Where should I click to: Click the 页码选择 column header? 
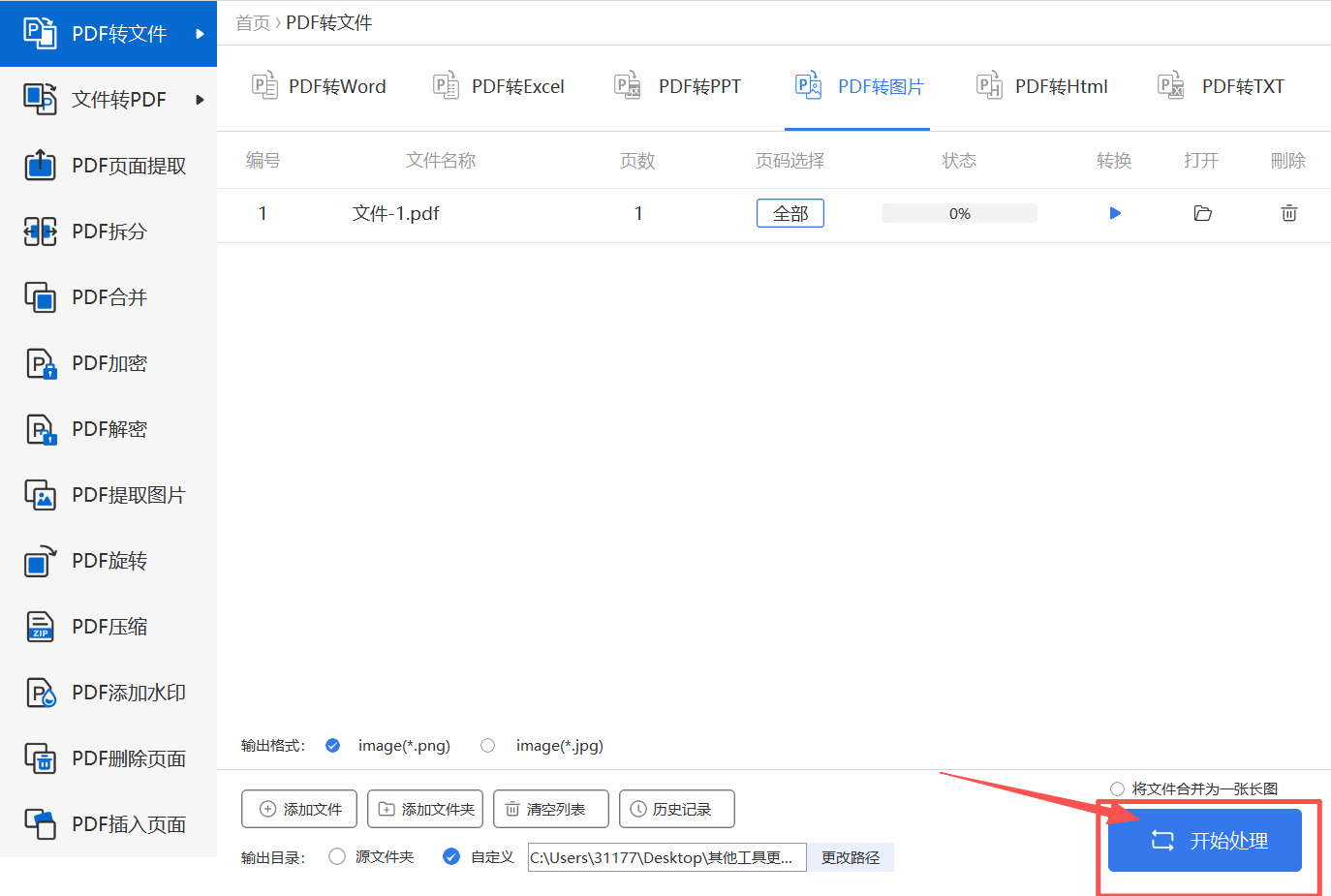pos(790,160)
